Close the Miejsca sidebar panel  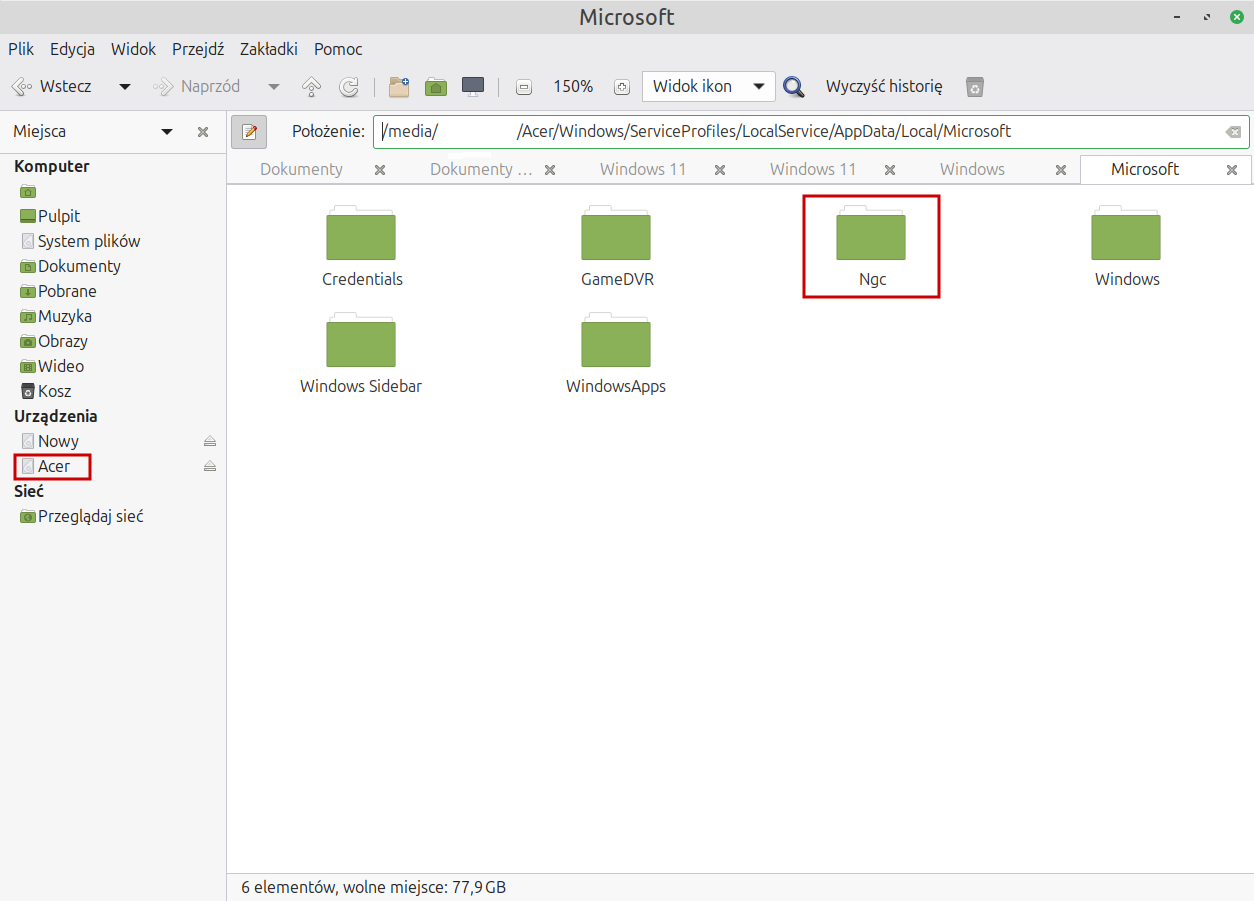(203, 132)
